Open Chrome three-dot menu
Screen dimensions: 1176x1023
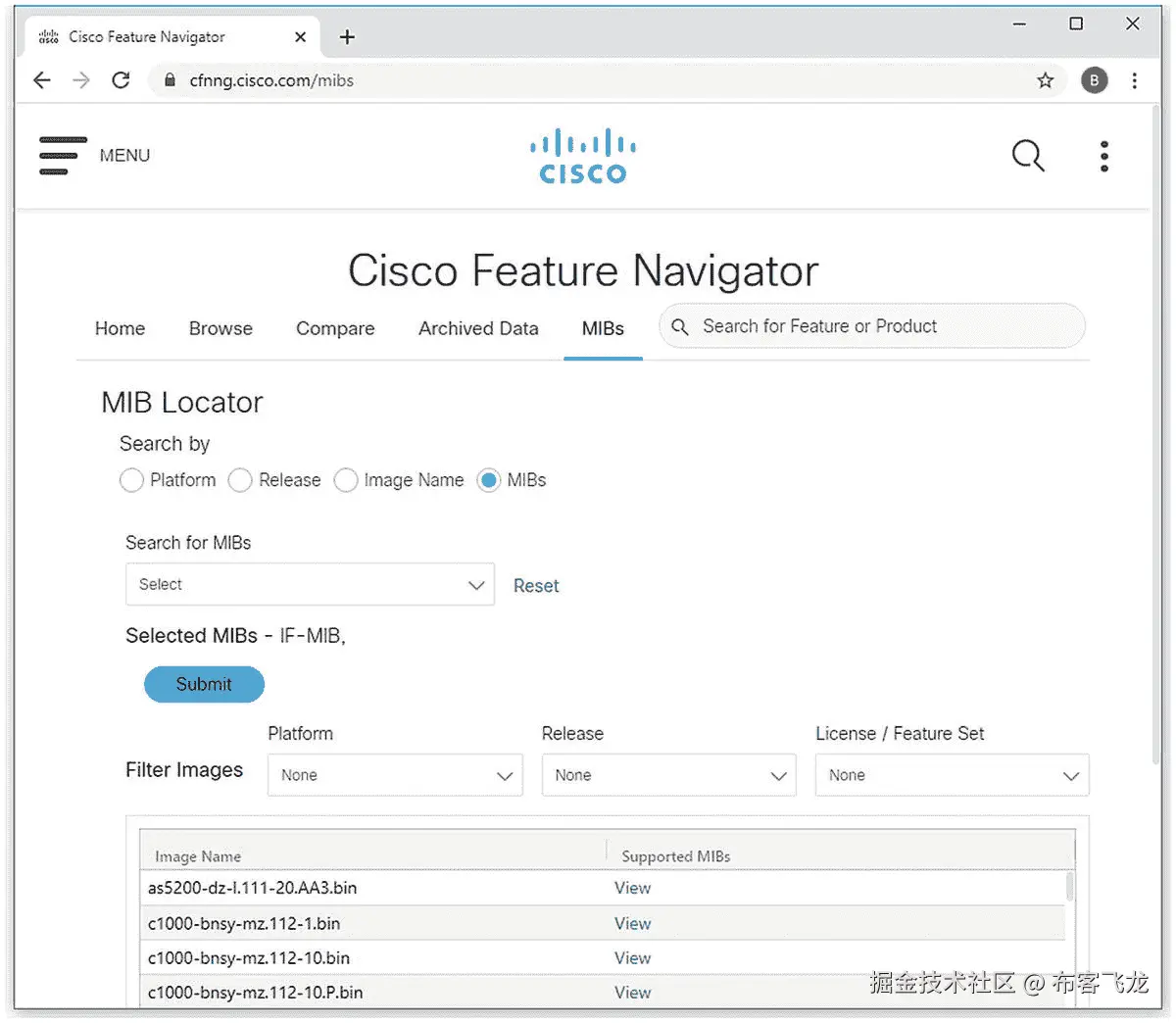coord(1135,80)
